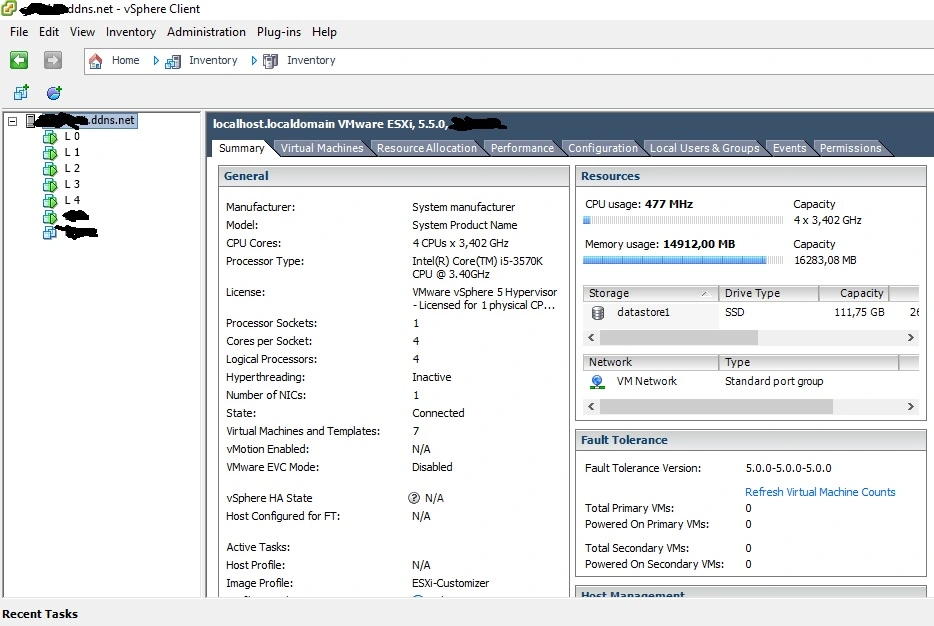
Task: Click Drive Type column header
Action: point(768,293)
